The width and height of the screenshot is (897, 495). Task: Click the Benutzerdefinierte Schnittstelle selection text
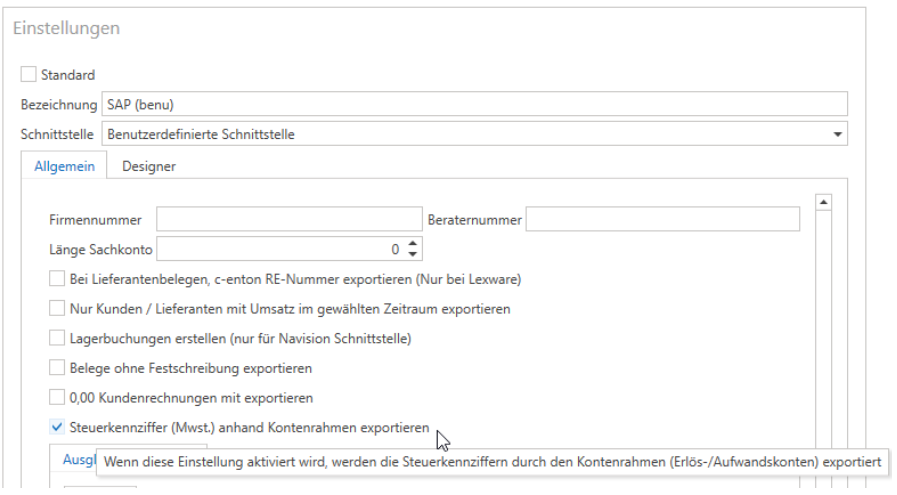tap(200, 134)
